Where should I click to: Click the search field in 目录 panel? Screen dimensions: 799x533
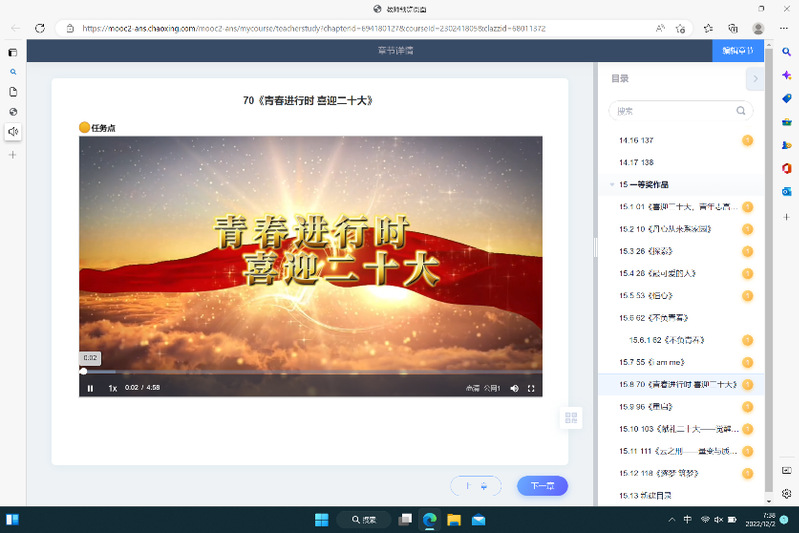pyautogui.click(x=672, y=111)
